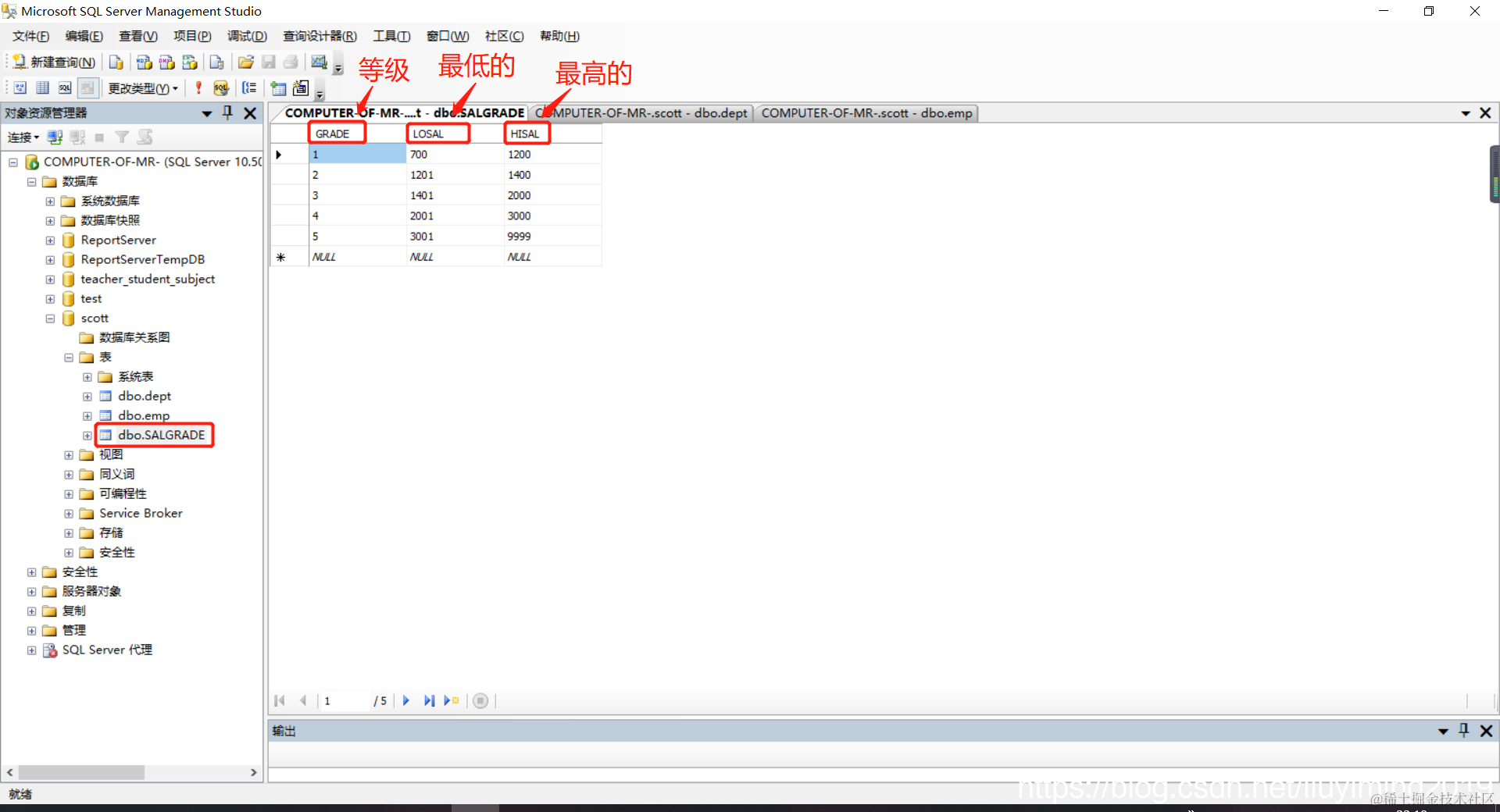This screenshot has height=812, width=1500.
Task: Open the Connect (连接) dropdown in Object Explorer
Action: pyautogui.click(x=23, y=137)
